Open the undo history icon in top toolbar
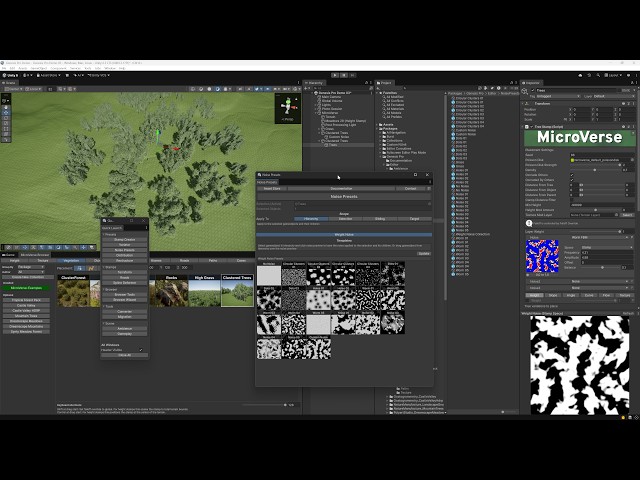The image size is (640, 480). (589, 76)
